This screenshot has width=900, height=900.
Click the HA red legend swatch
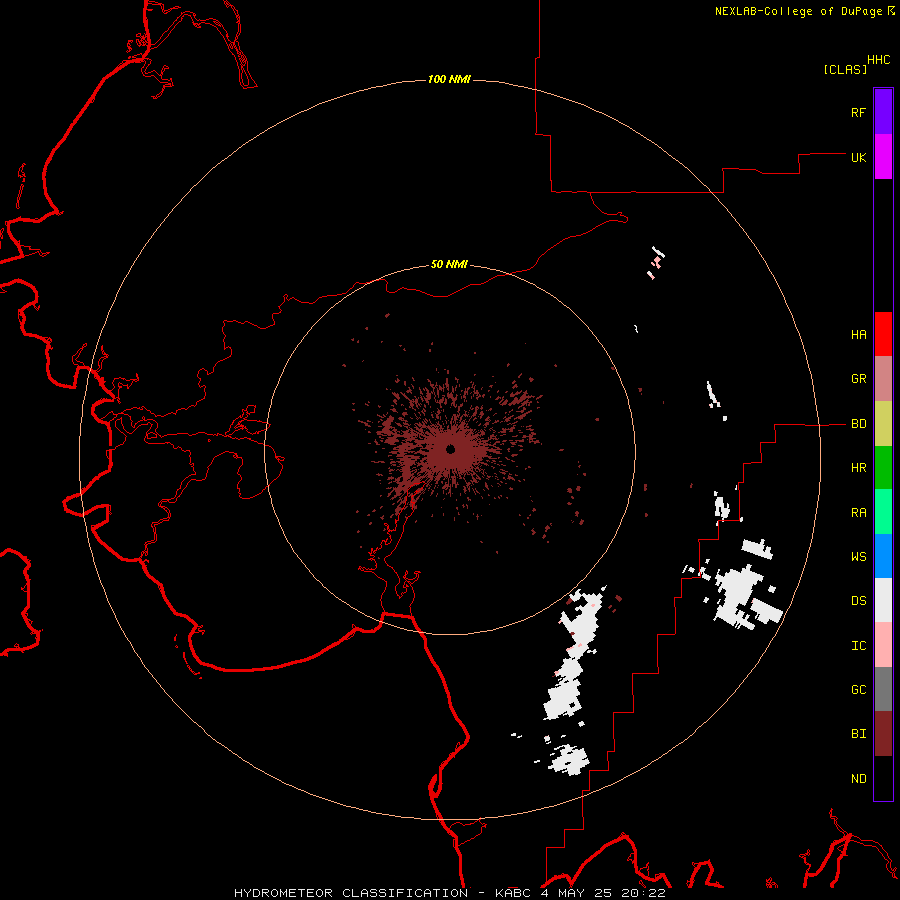[883, 334]
